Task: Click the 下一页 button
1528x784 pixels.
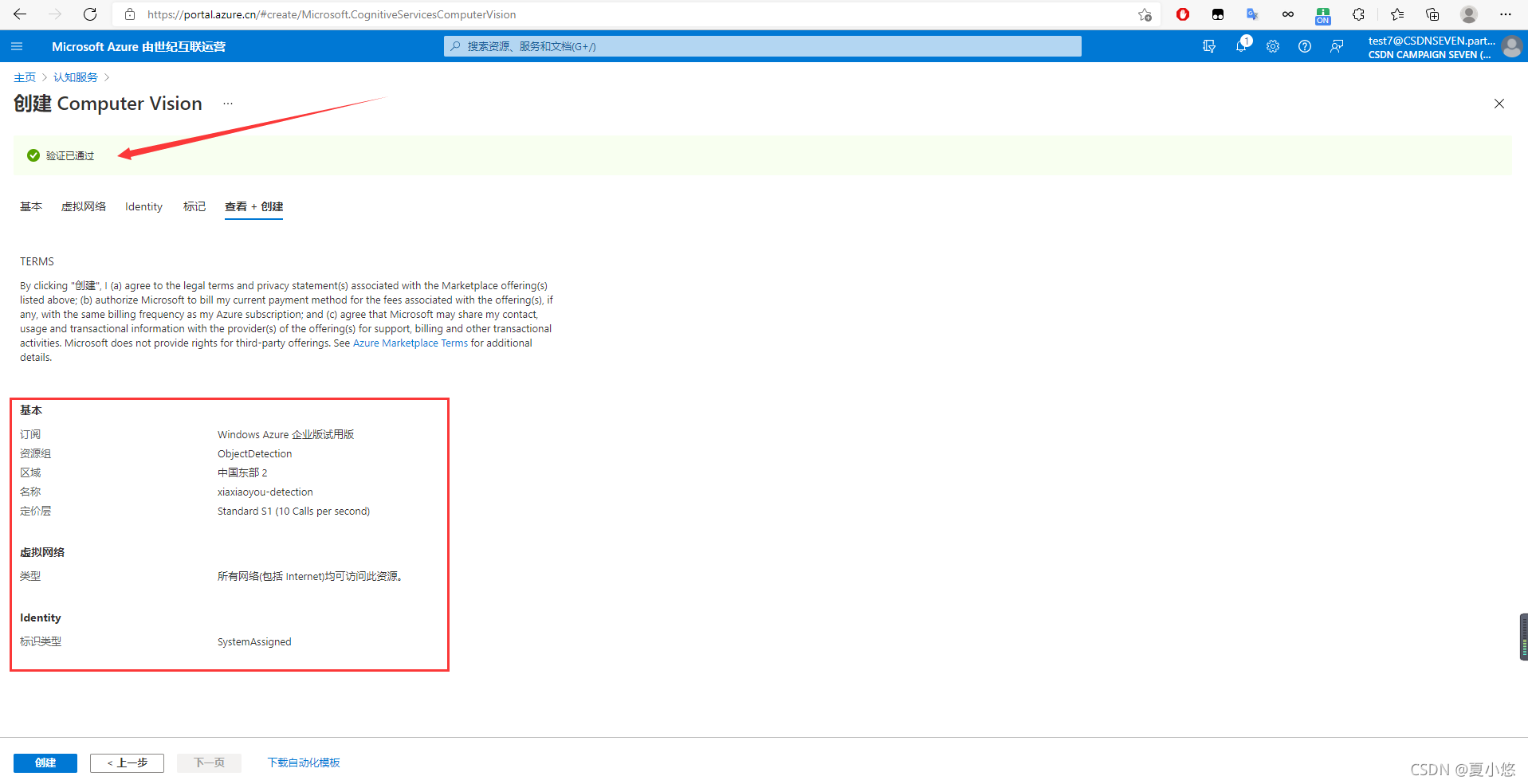Action: tap(209, 762)
